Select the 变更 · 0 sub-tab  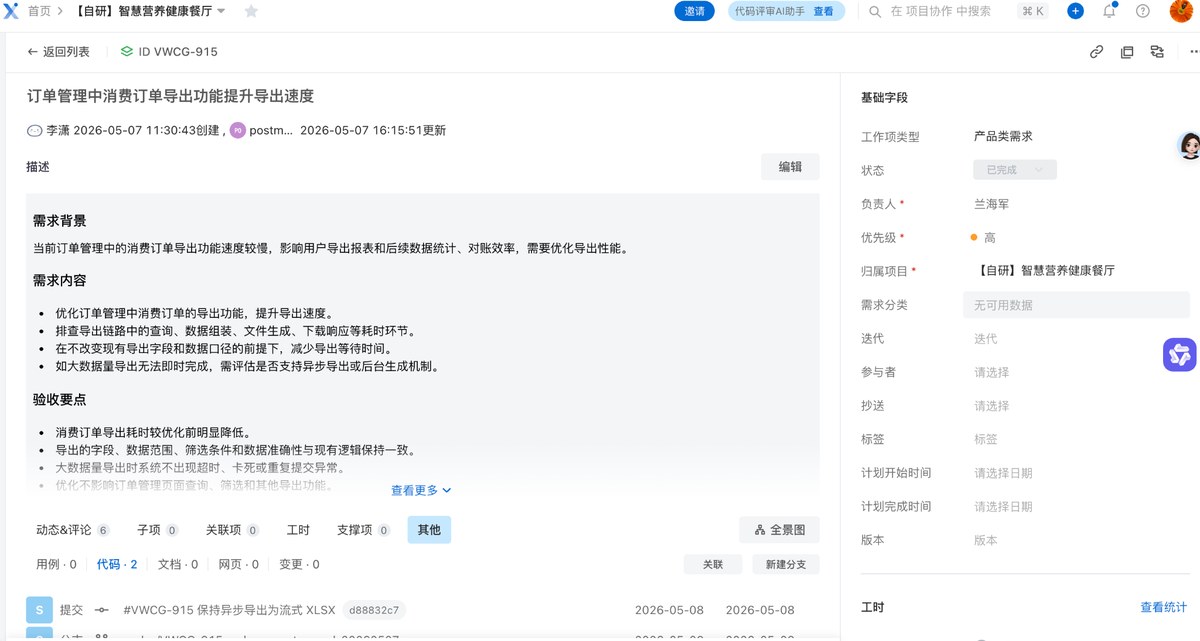(x=299, y=564)
